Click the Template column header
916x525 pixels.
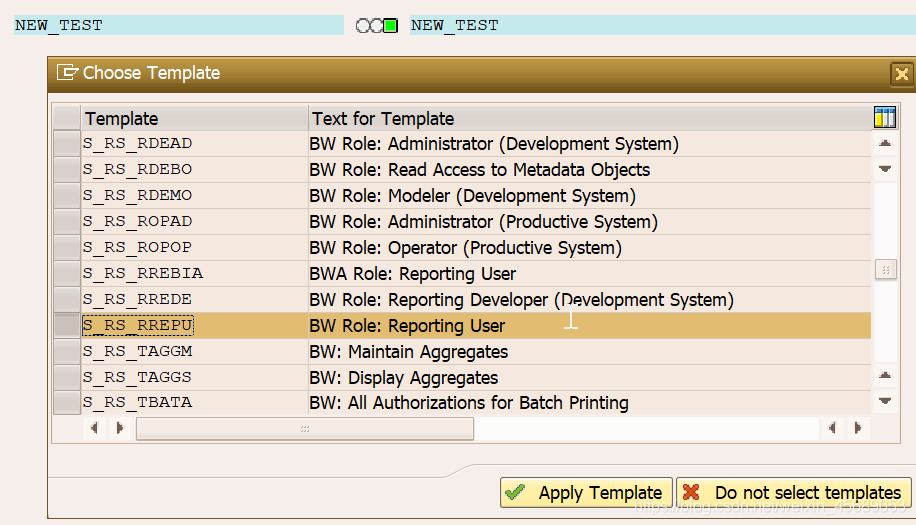(195, 118)
